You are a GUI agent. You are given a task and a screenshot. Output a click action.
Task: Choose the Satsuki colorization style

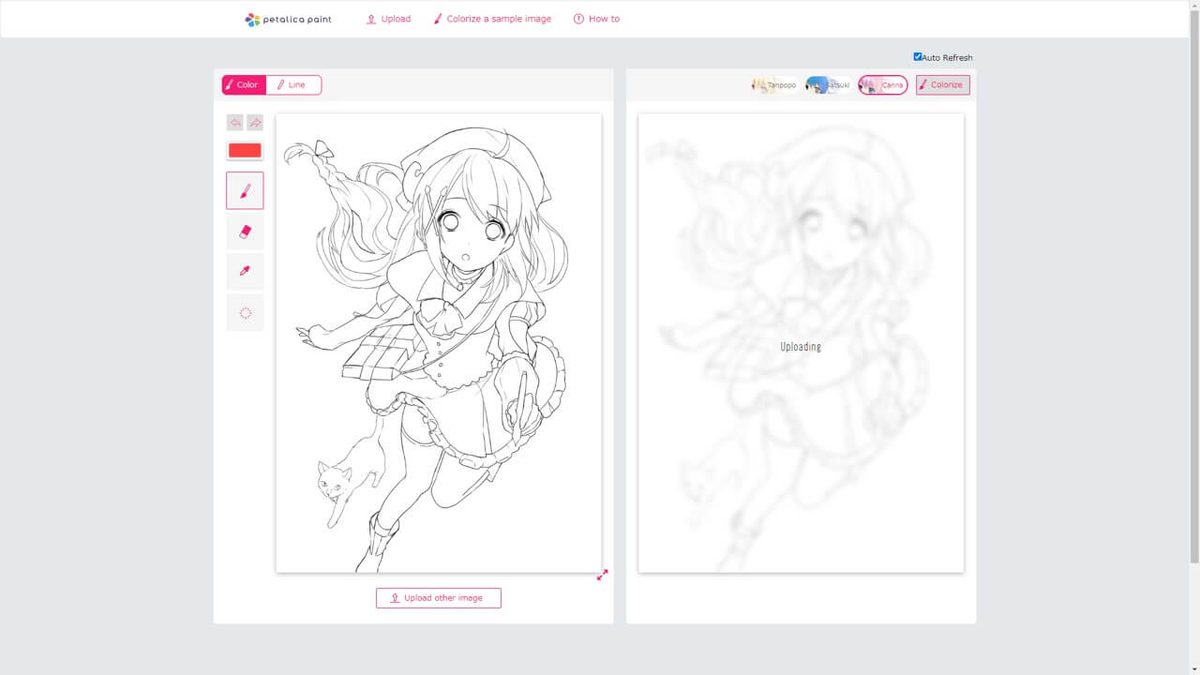[x=829, y=85]
